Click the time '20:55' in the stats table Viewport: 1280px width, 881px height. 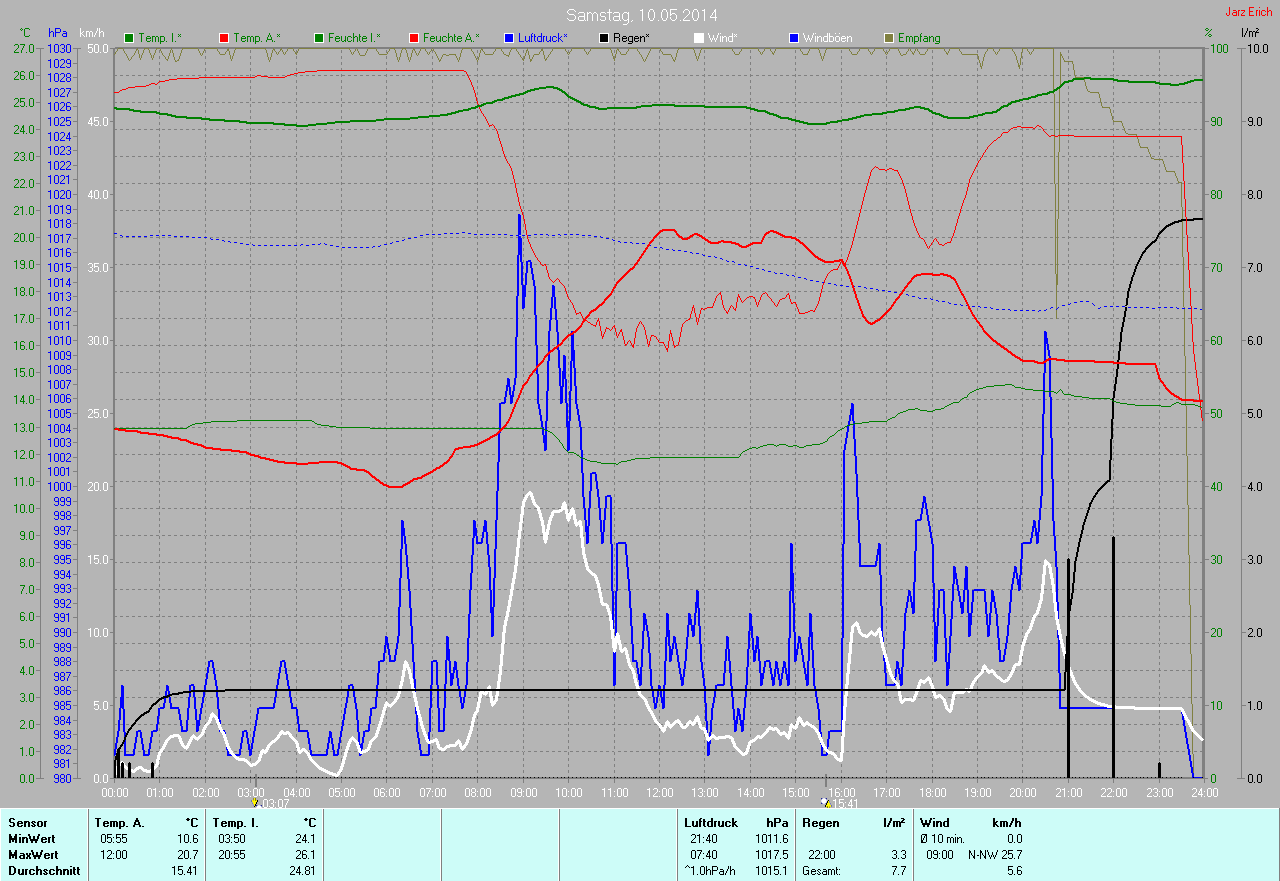coord(232,855)
